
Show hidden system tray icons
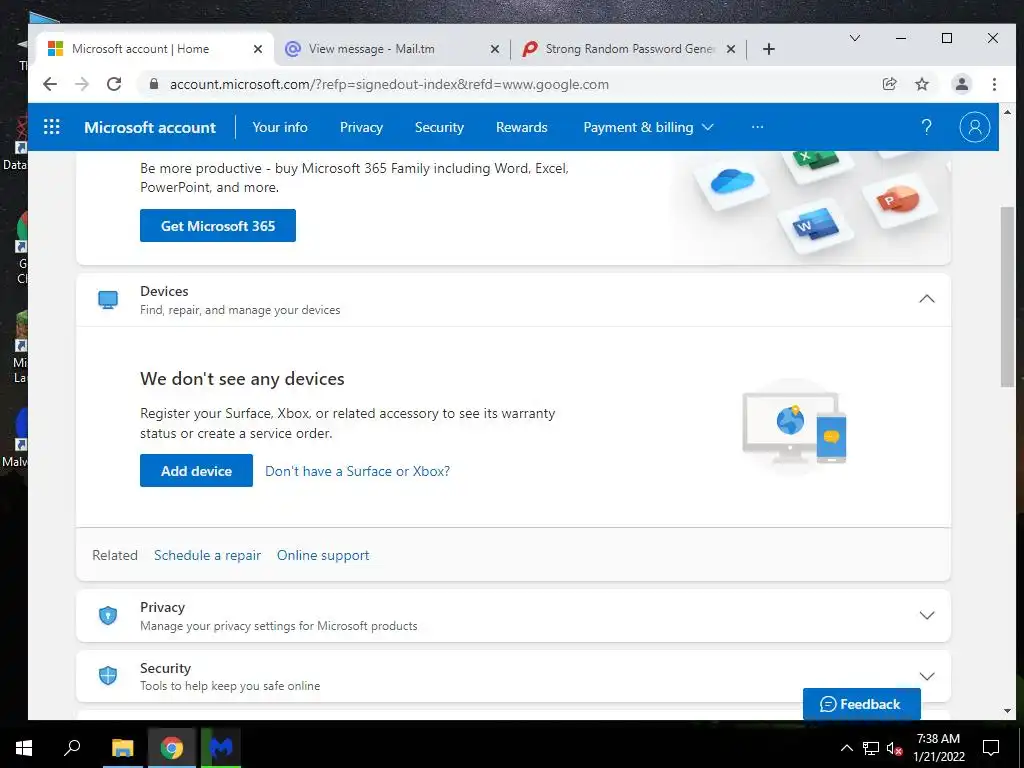tap(846, 748)
